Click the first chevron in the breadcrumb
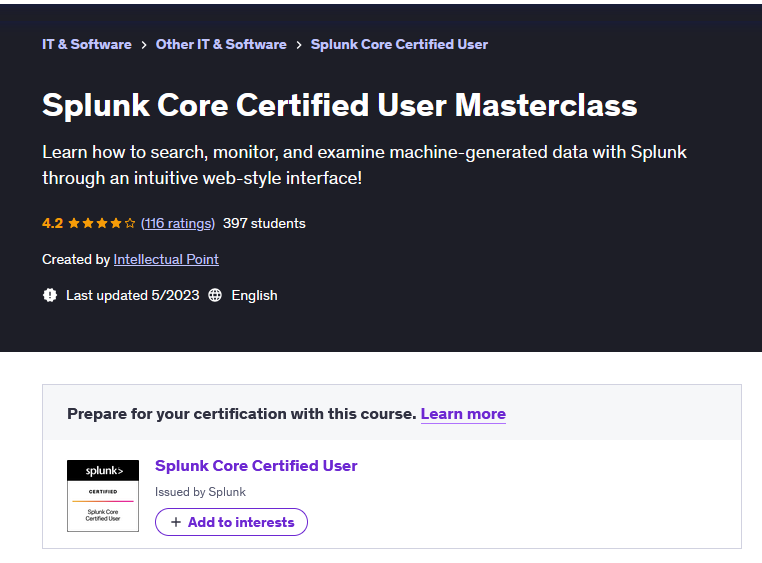Image resolution: width=762 pixels, height=563 pixels. click(x=144, y=45)
